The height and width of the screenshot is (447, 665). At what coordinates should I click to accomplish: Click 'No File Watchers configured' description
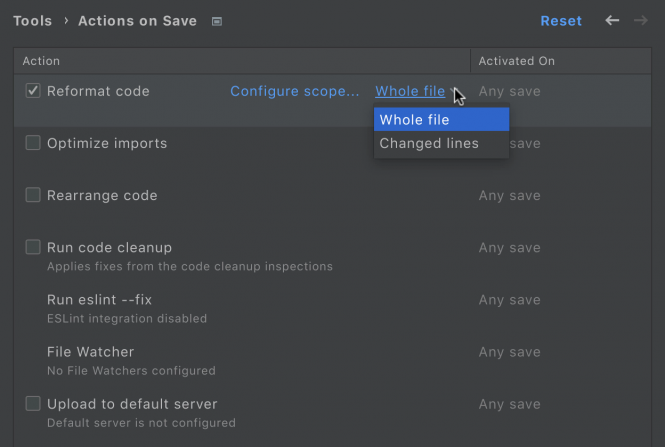[x=131, y=371]
